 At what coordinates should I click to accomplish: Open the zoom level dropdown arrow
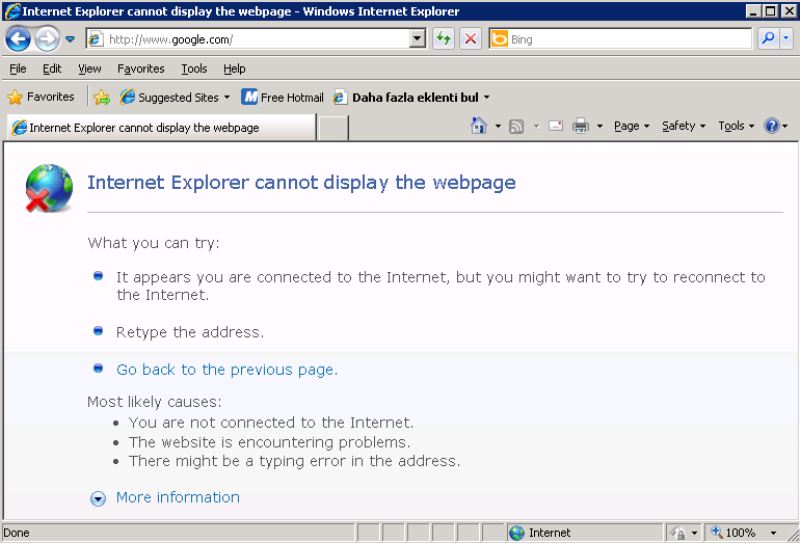tap(773, 533)
